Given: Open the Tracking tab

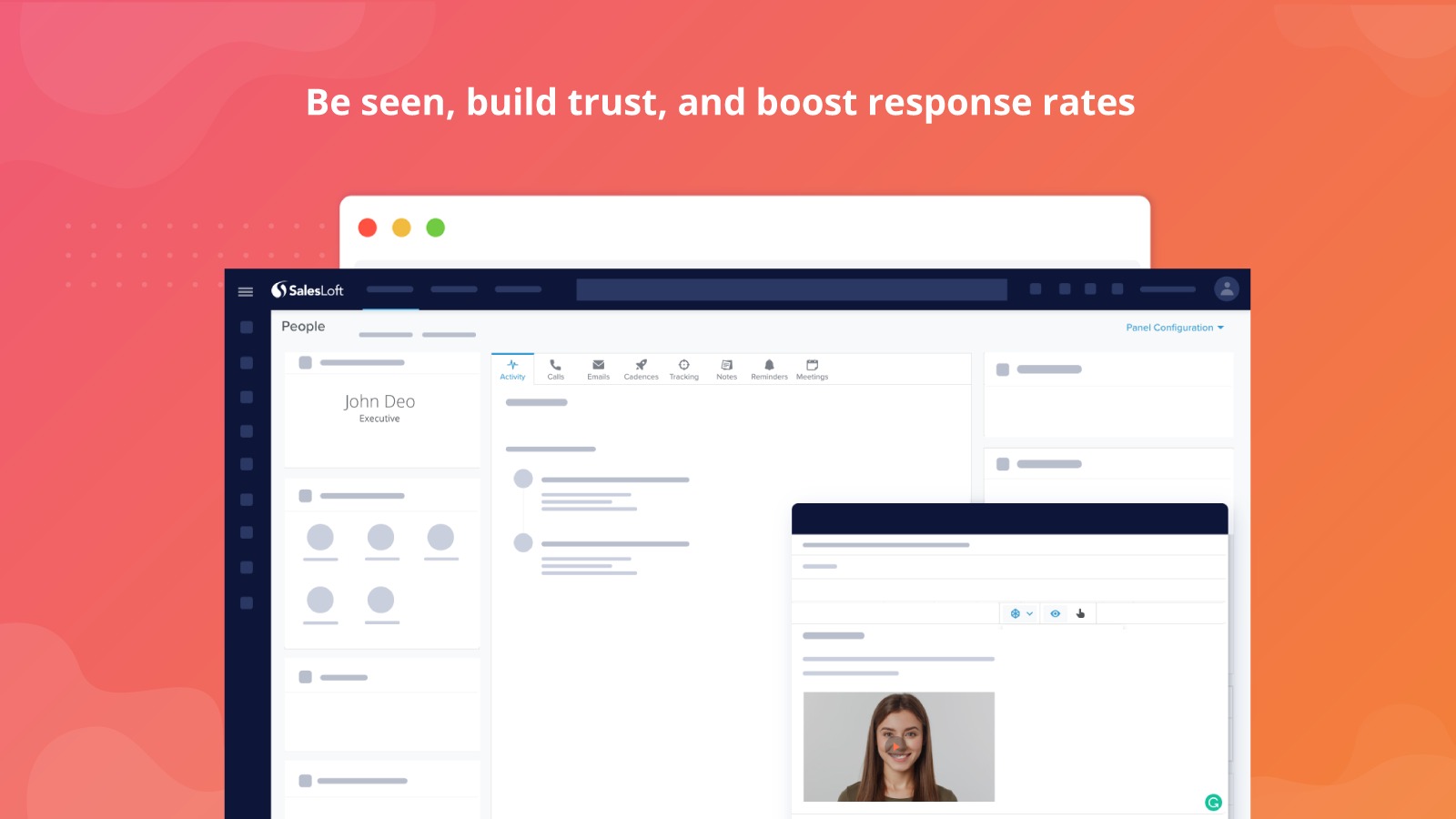Looking at the screenshot, I should point(683,369).
